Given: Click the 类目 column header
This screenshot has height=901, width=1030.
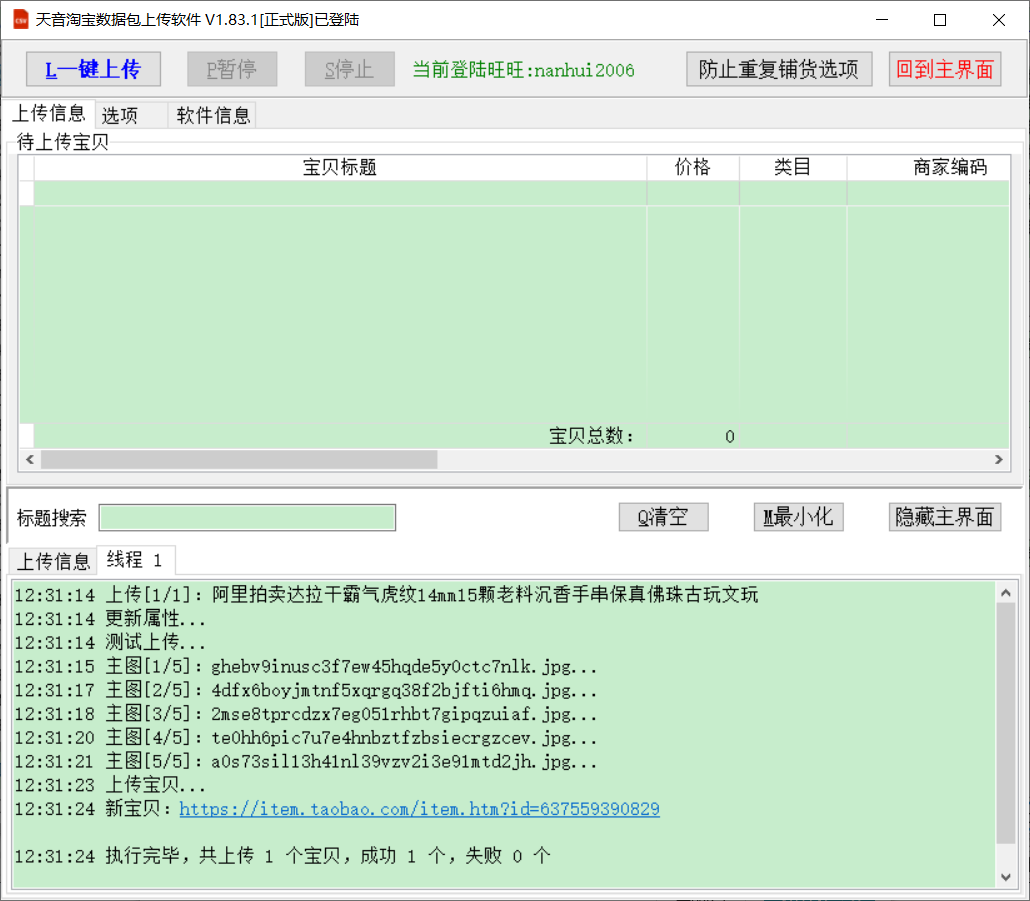Looking at the screenshot, I should pos(792,168).
